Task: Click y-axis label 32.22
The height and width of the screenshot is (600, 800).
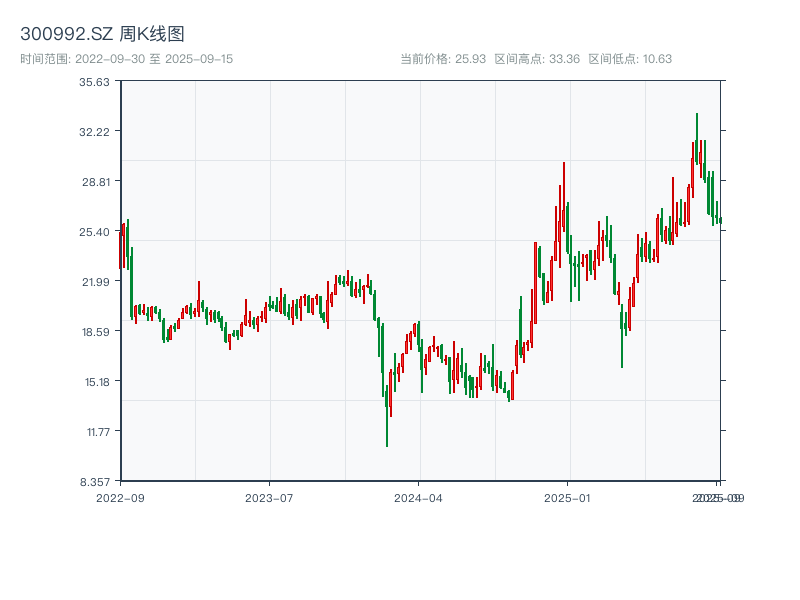Action: [94, 132]
